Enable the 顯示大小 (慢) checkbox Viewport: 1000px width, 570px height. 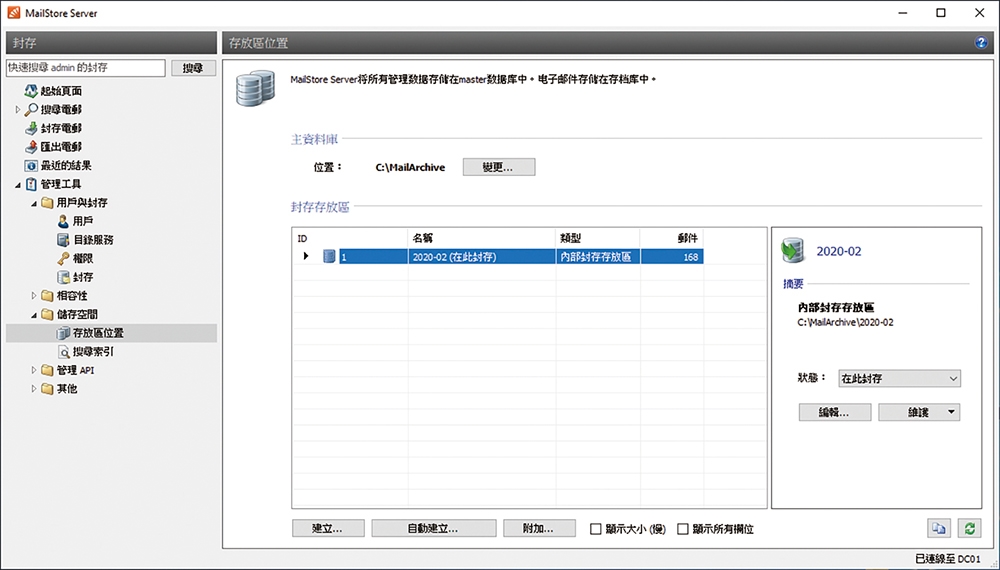596,529
